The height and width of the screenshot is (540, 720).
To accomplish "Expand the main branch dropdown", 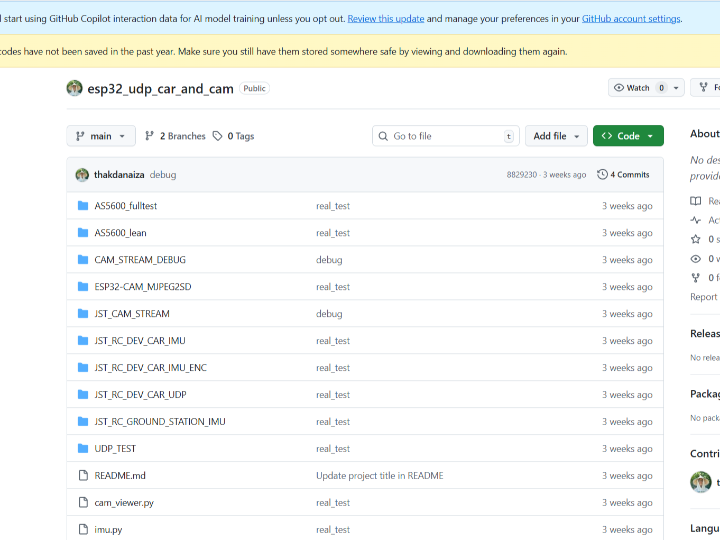I will point(101,136).
